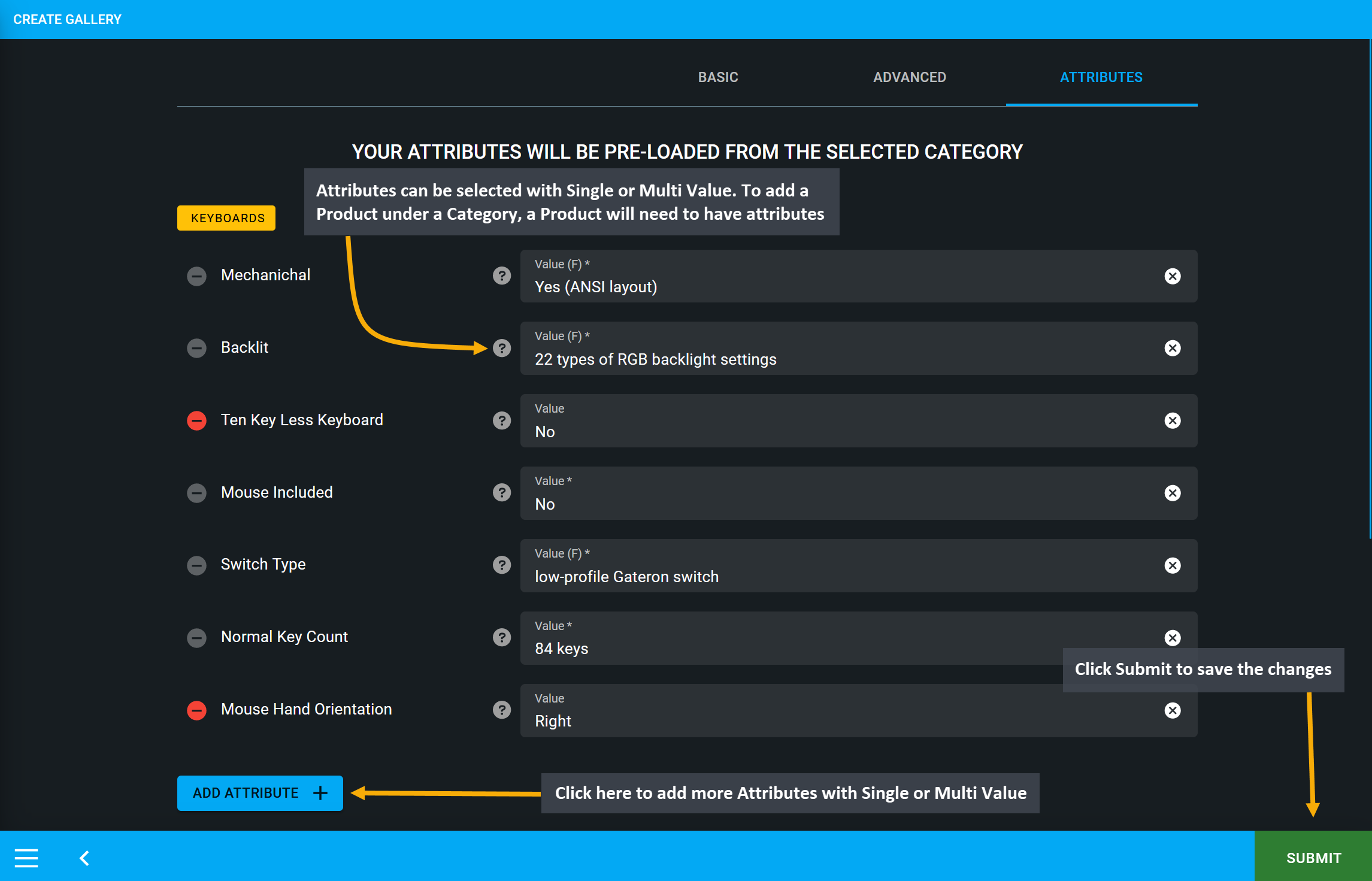Click the remove icon on Mechanichal attribute

196,276
